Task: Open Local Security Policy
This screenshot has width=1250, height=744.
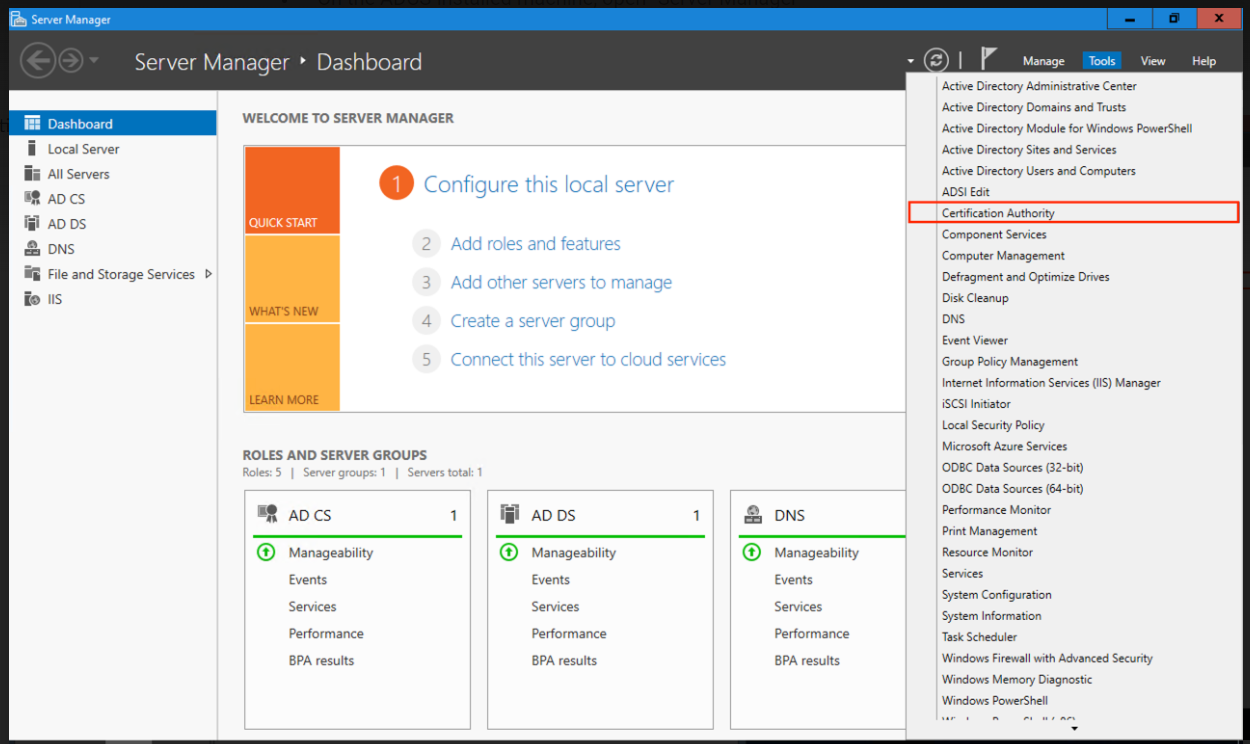Action: 993,425
